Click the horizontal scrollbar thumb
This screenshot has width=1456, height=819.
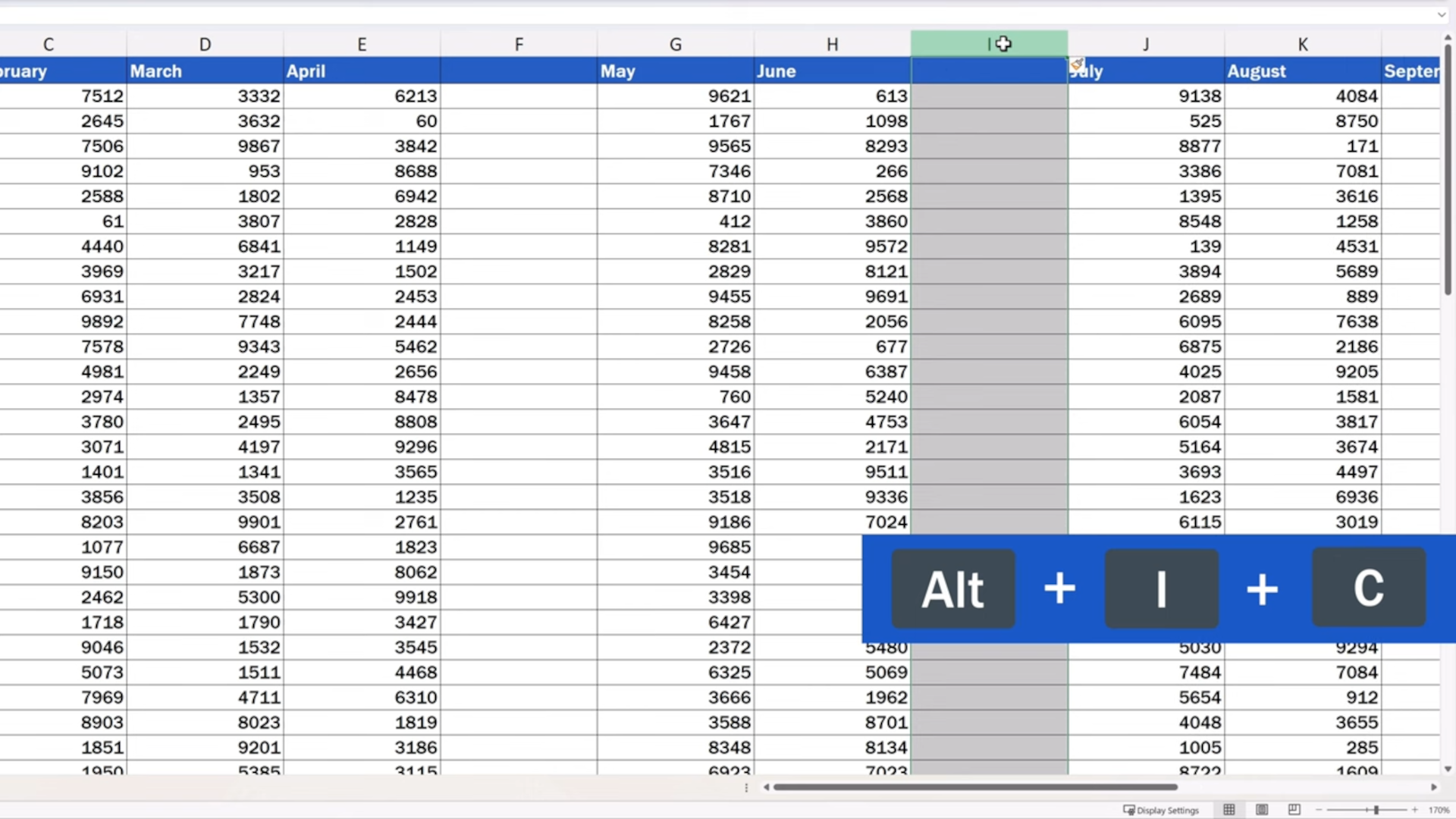pos(974,787)
